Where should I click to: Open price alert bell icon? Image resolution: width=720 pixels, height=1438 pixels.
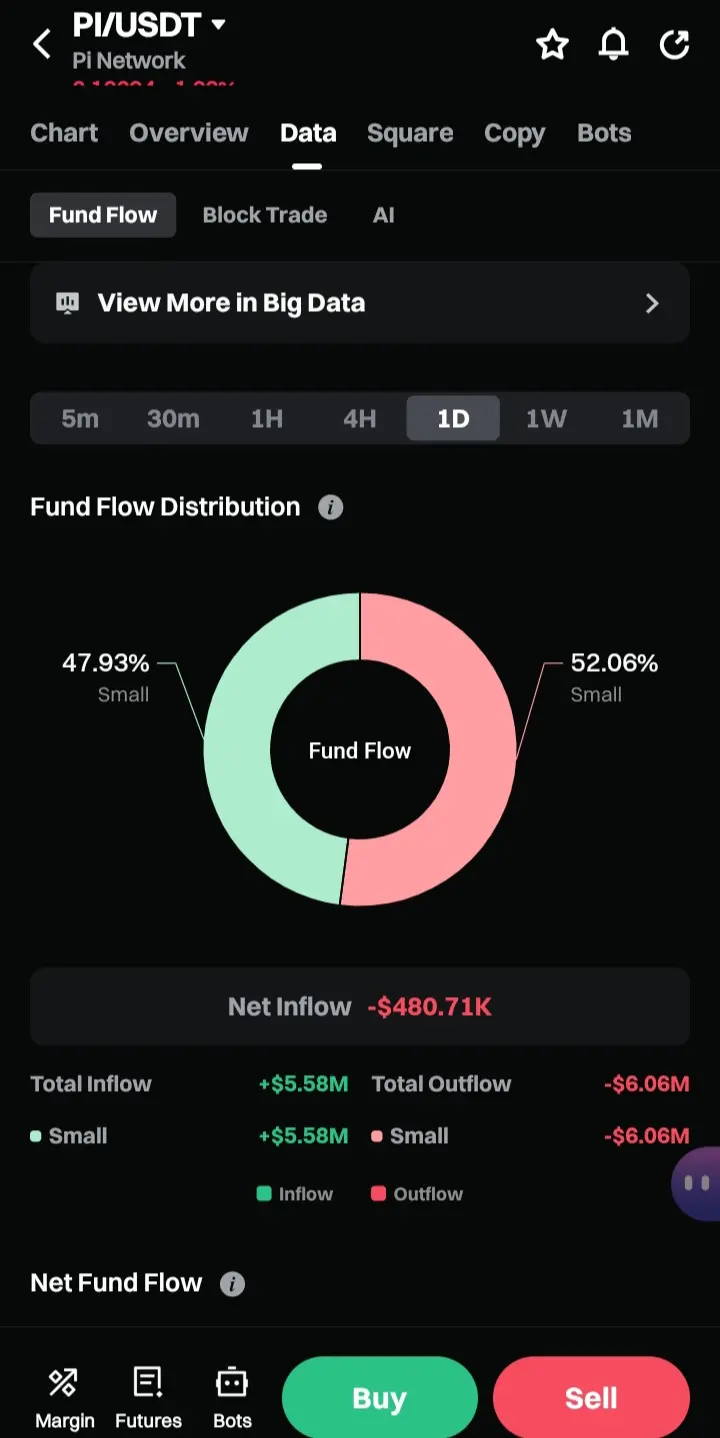pos(613,44)
